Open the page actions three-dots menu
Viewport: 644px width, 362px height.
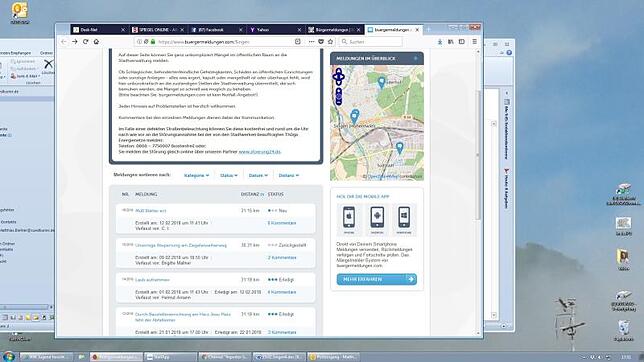311,42
